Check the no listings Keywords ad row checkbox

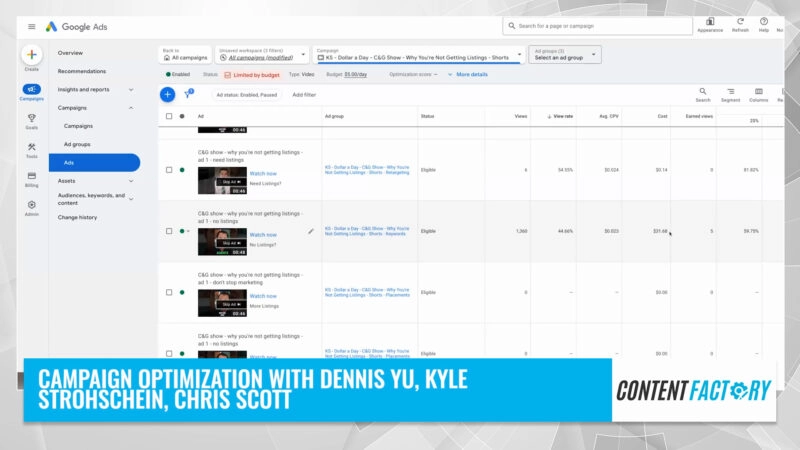click(x=169, y=231)
